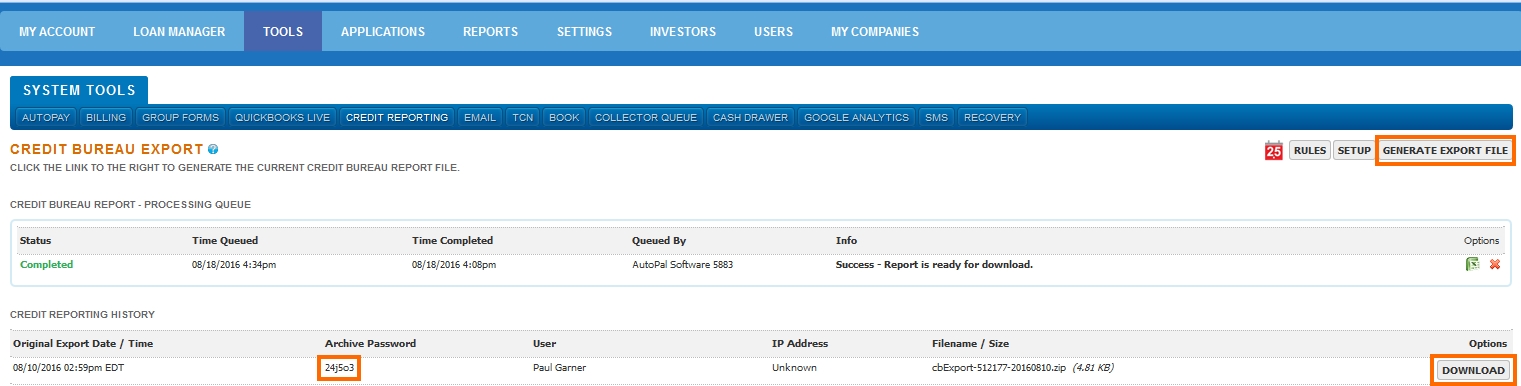
Task: Open My Account menu
Action: tap(57, 32)
